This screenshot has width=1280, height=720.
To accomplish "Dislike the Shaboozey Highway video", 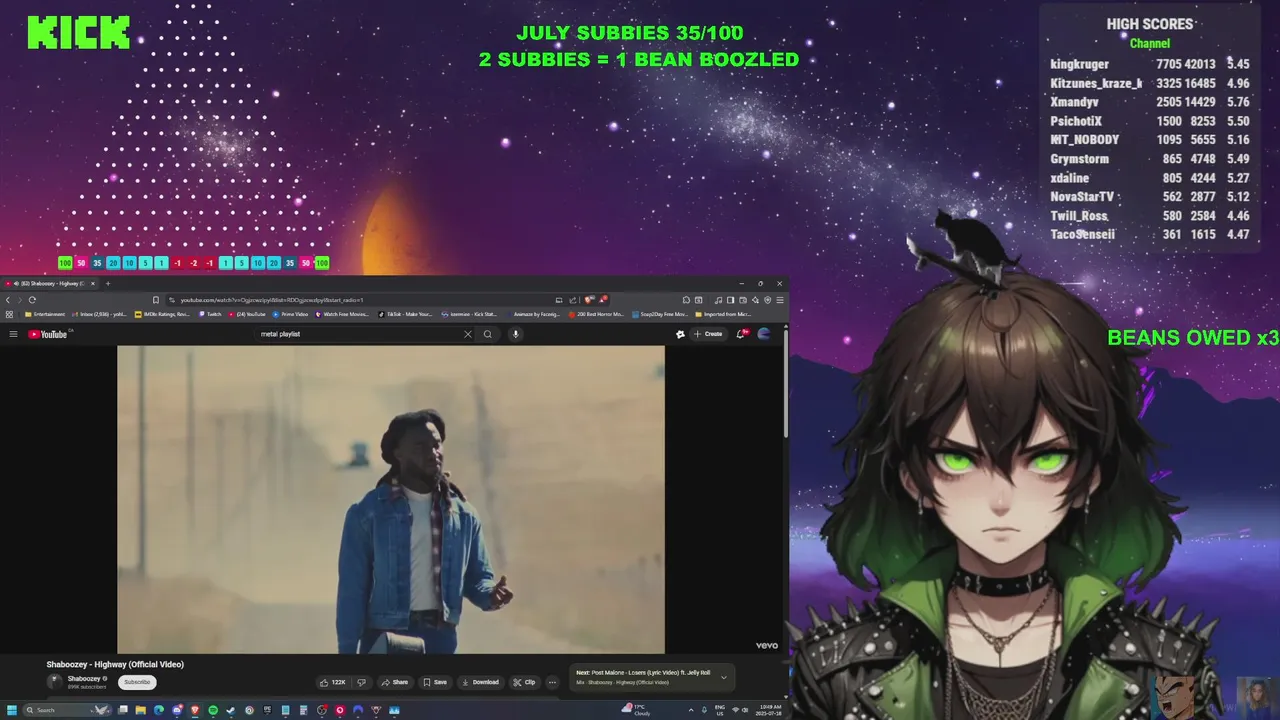I will point(362,682).
